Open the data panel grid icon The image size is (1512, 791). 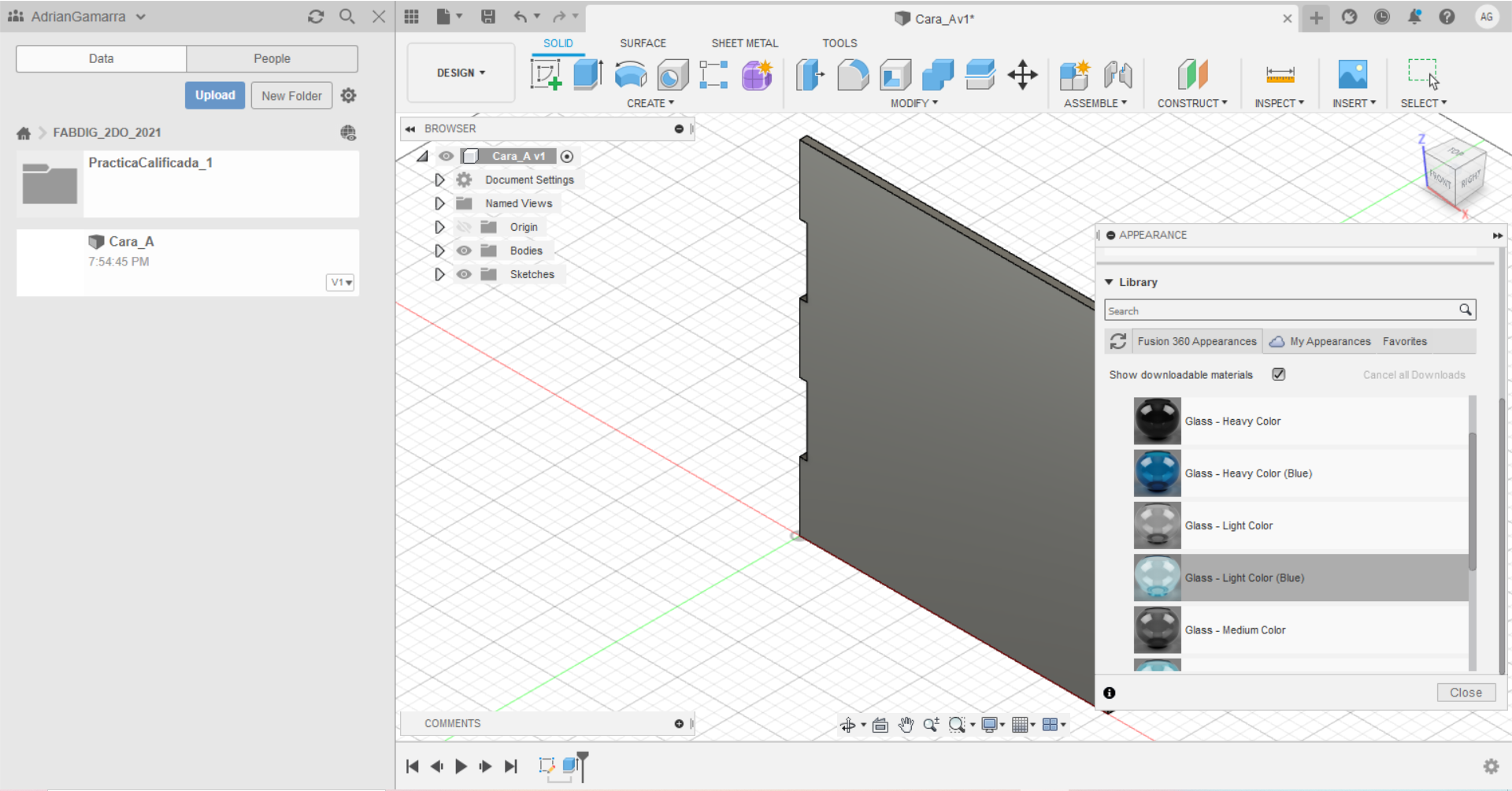(411, 17)
